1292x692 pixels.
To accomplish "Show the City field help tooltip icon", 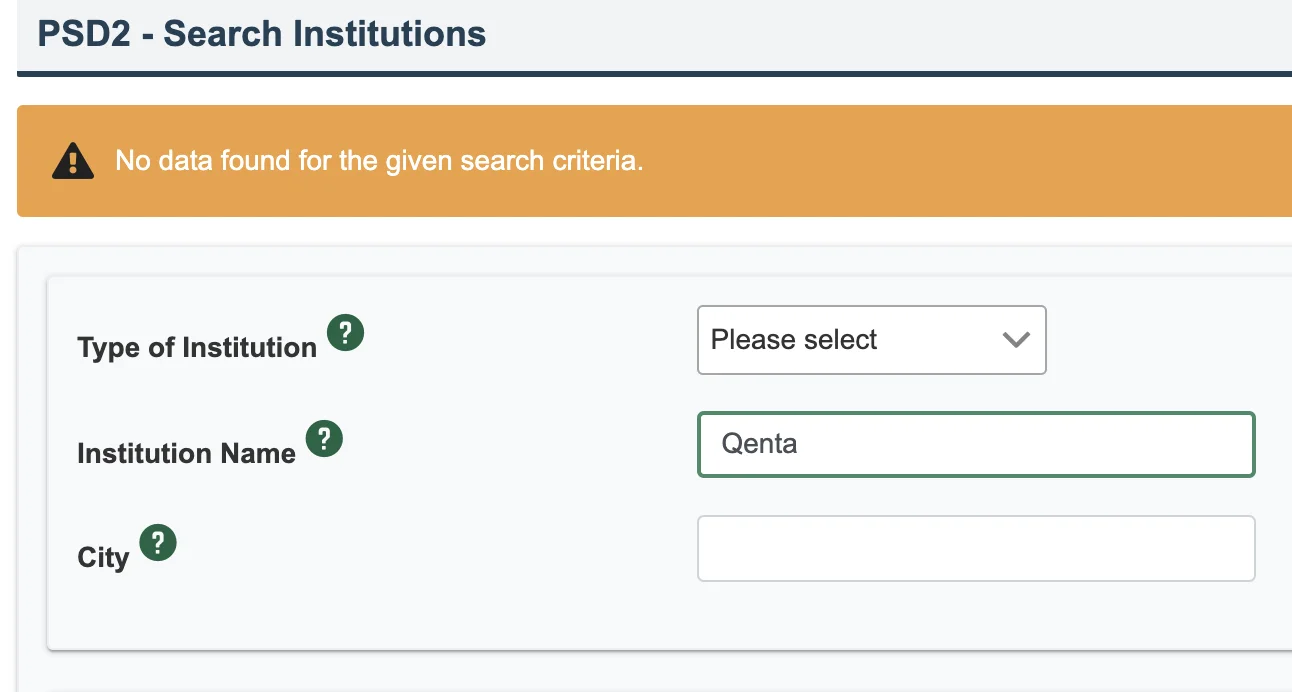I will [x=158, y=543].
